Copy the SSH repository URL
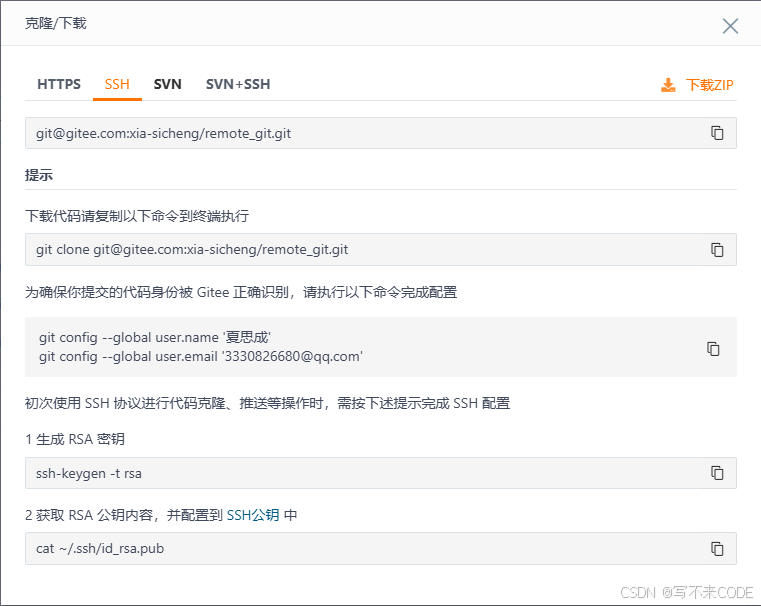 click(x=717, y=133)
